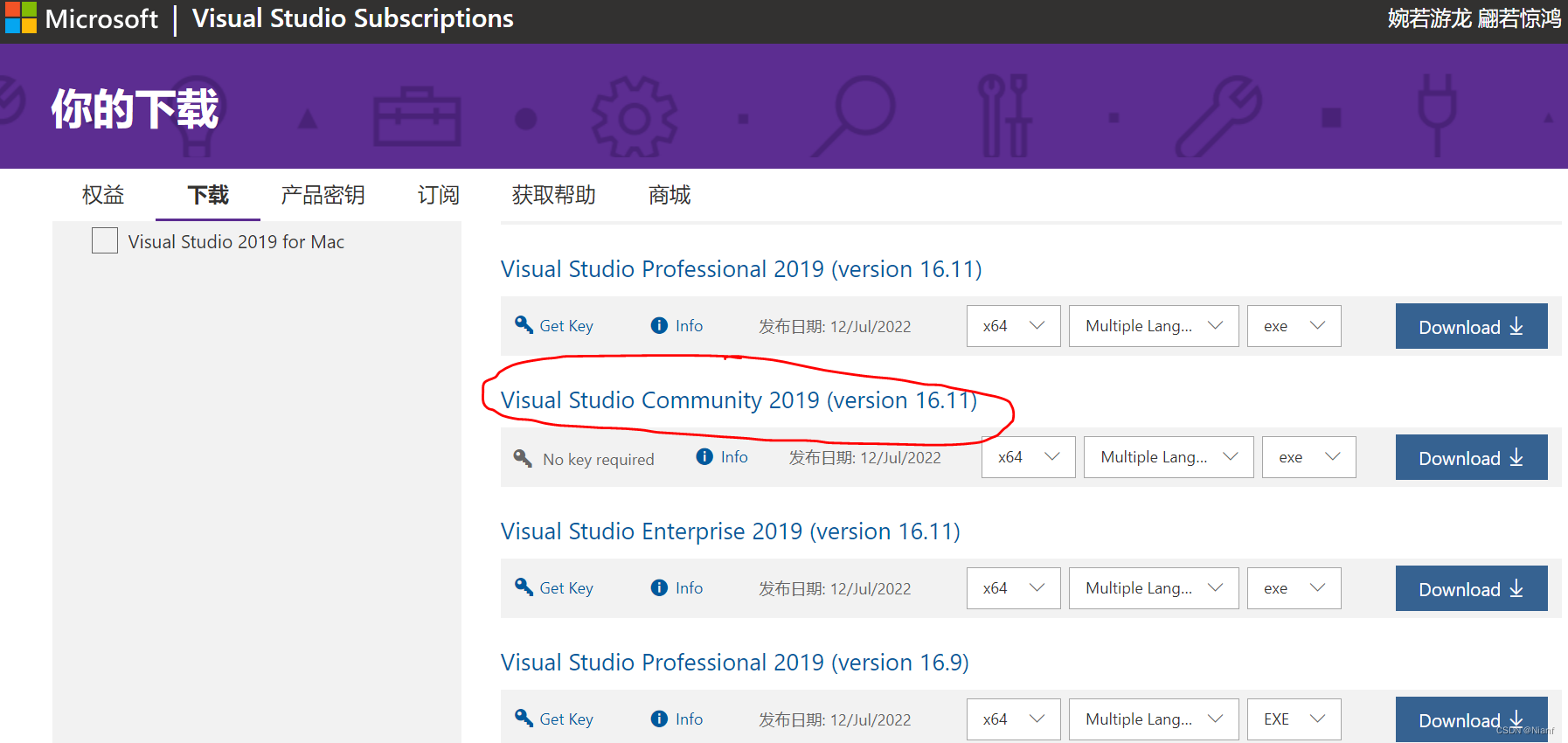Select the 下载 tab
The height and width of the screenshot is (743, 1568).
pyautogui.click(x=208, y=195)
